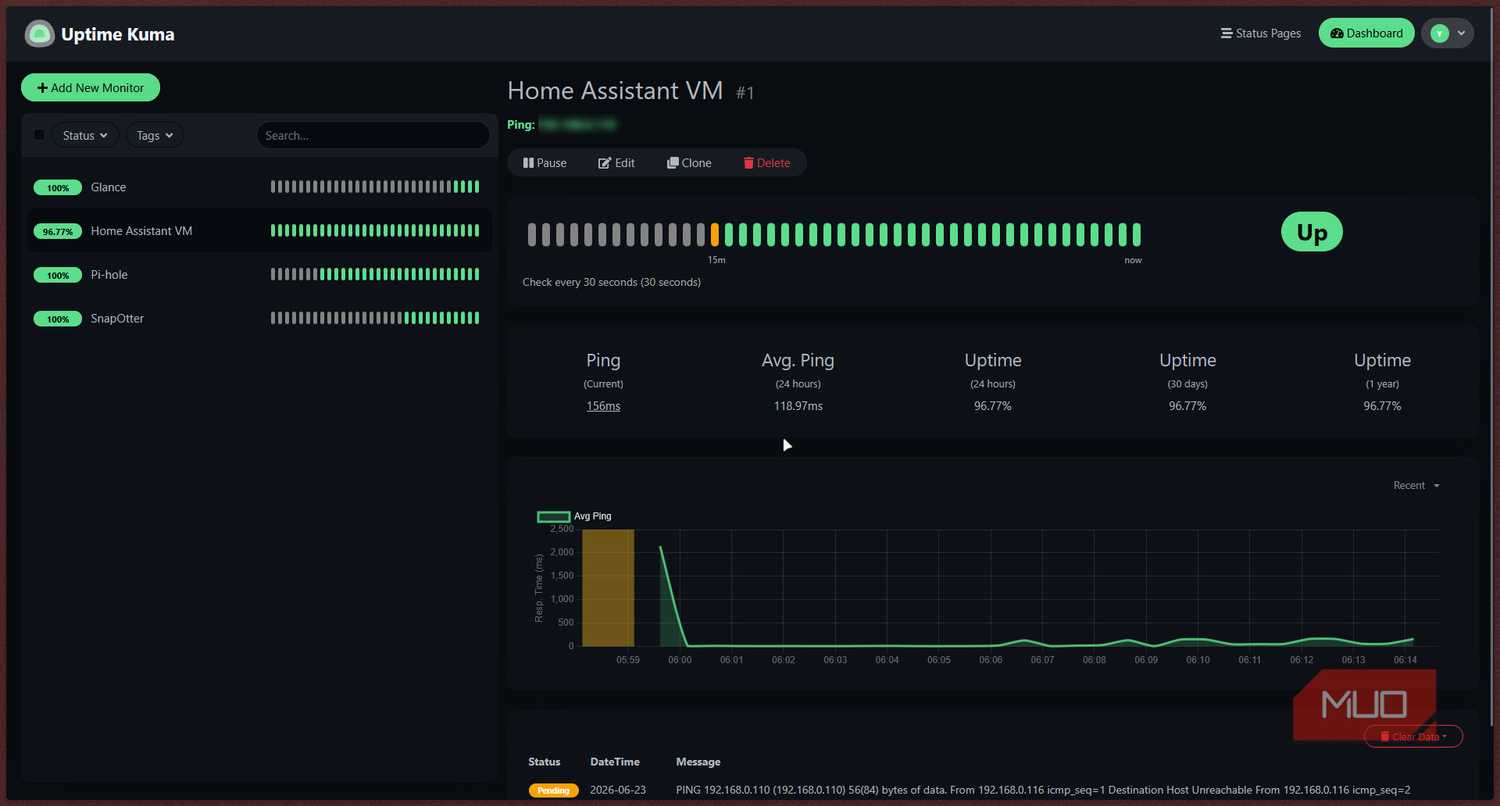
Task: Click the Glance heartbeat bar in the list
Action: point(375,187)
